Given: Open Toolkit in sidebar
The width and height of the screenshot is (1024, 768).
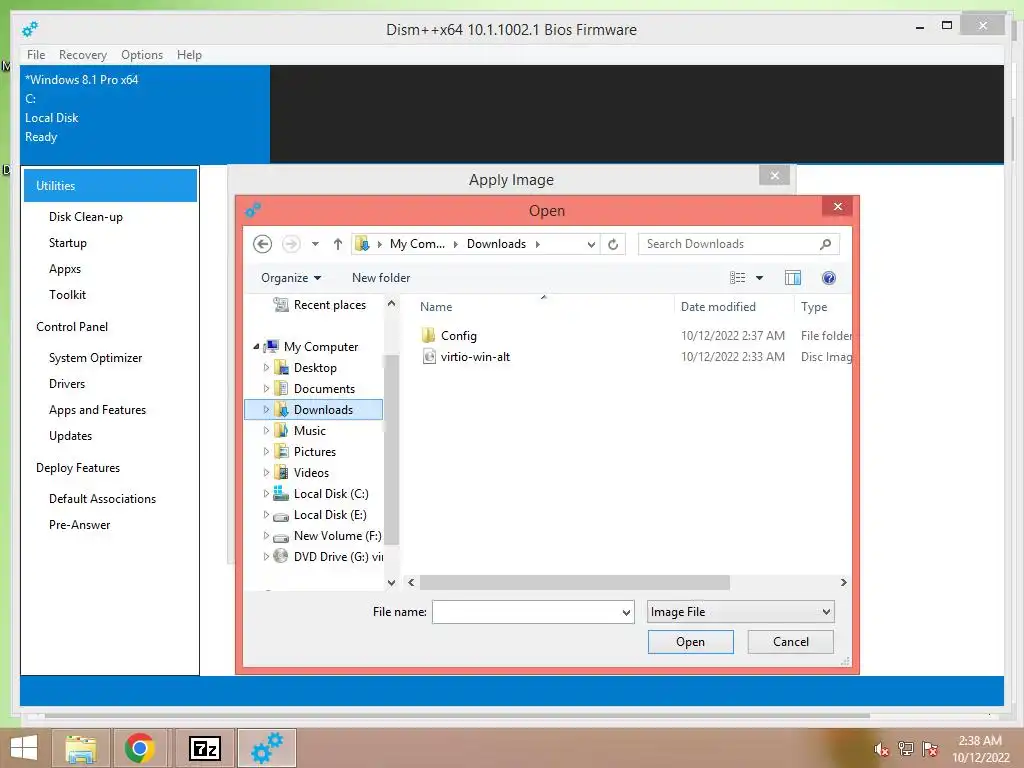Looking at the screenshot, I should click(x=67, y=295).
